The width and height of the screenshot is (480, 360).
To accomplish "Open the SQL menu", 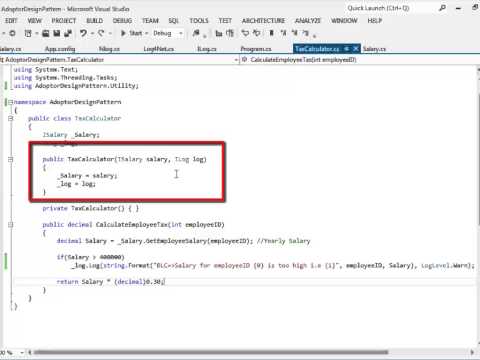I will tap(174, 21).
